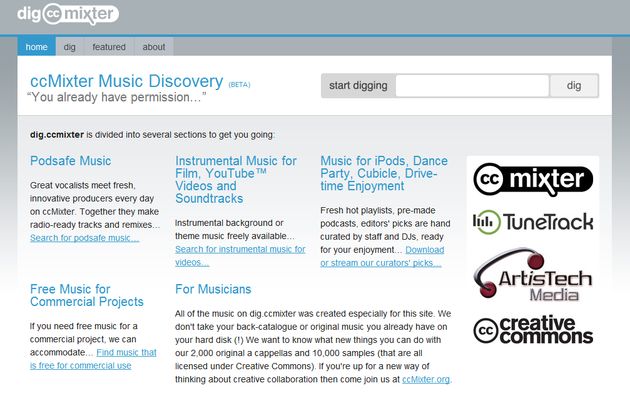Click the dig ccMixter header logo
Viewport: 630px width, 398px height.
pyautogui.click(x=68, y=14)
